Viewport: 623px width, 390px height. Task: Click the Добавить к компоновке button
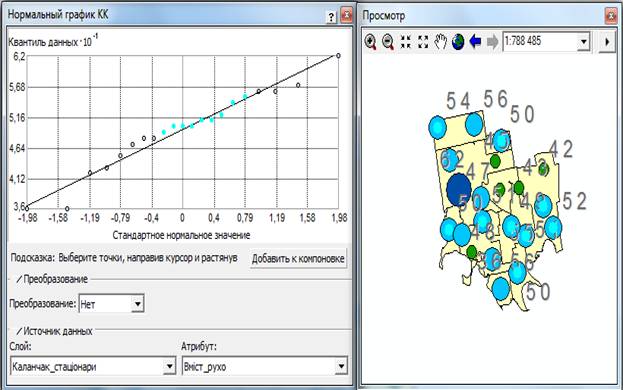click(x=298, y=259)
